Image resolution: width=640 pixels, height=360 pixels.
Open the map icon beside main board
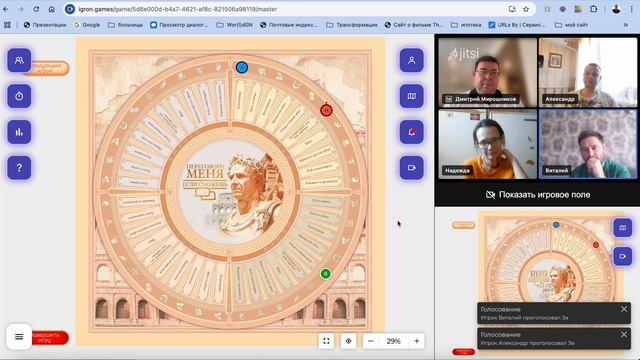[411, 96]
